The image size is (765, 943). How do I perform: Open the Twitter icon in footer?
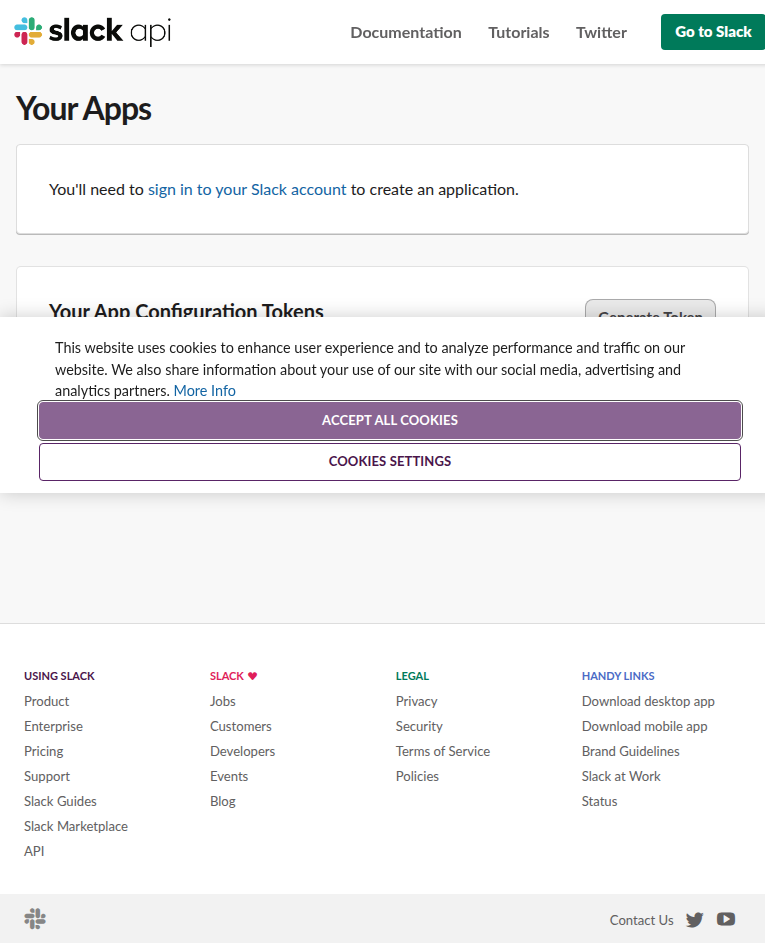click(695, 920)
